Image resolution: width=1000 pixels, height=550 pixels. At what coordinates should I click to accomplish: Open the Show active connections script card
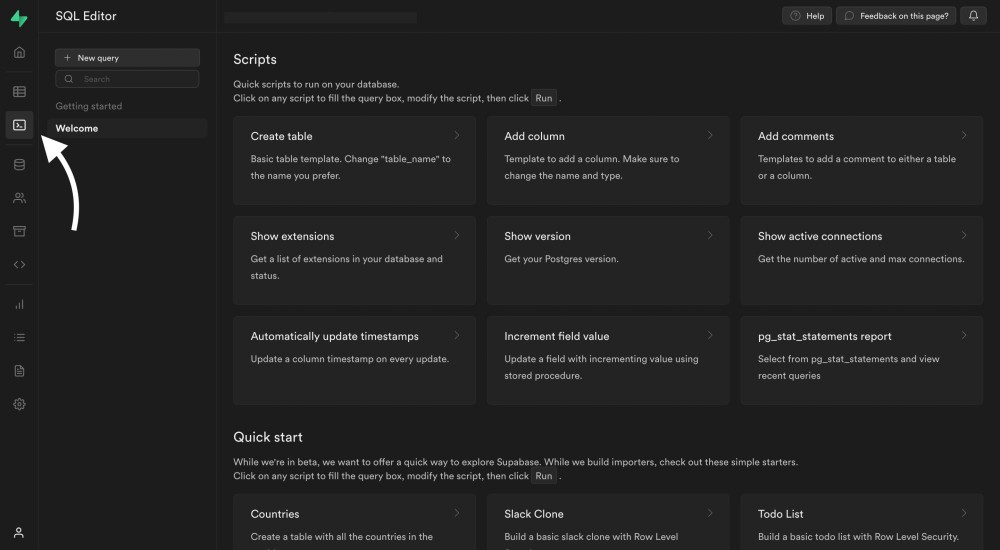pyautogui.click(x=862, y=260)
